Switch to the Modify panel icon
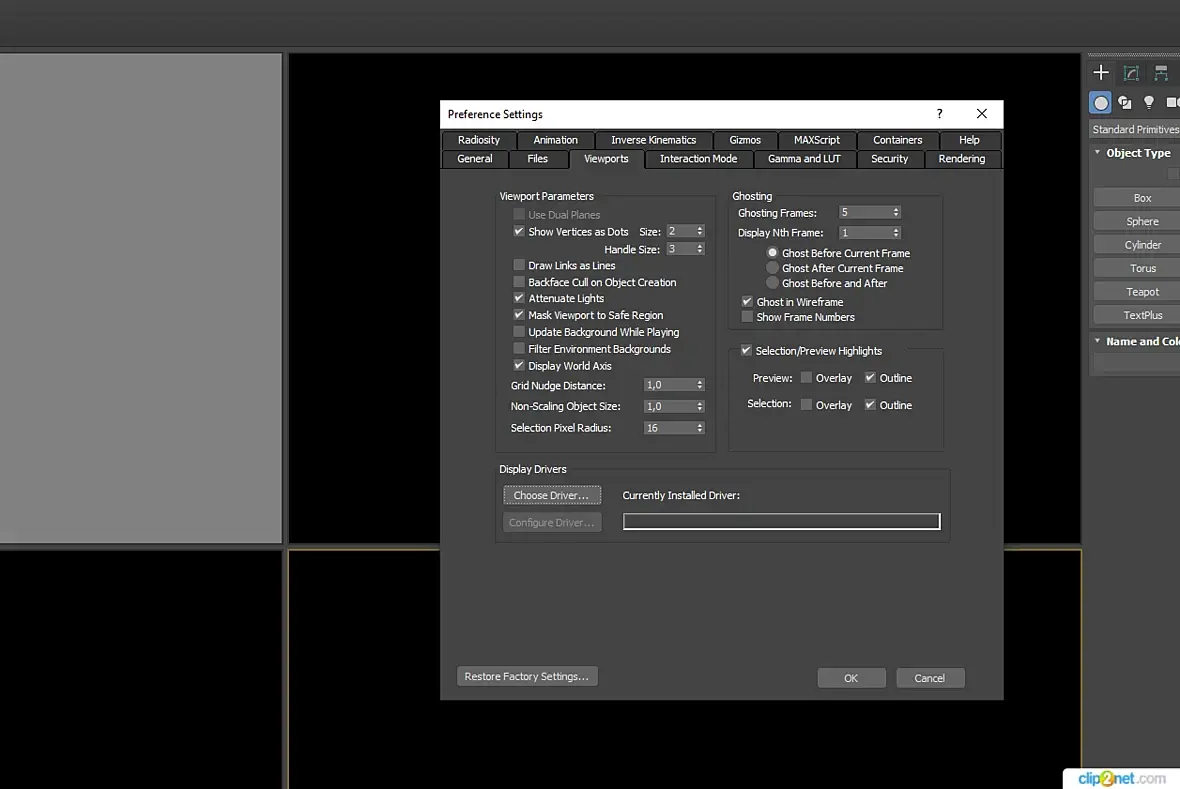Viewport: 1180px width, 789px height. pos(1131,73)
